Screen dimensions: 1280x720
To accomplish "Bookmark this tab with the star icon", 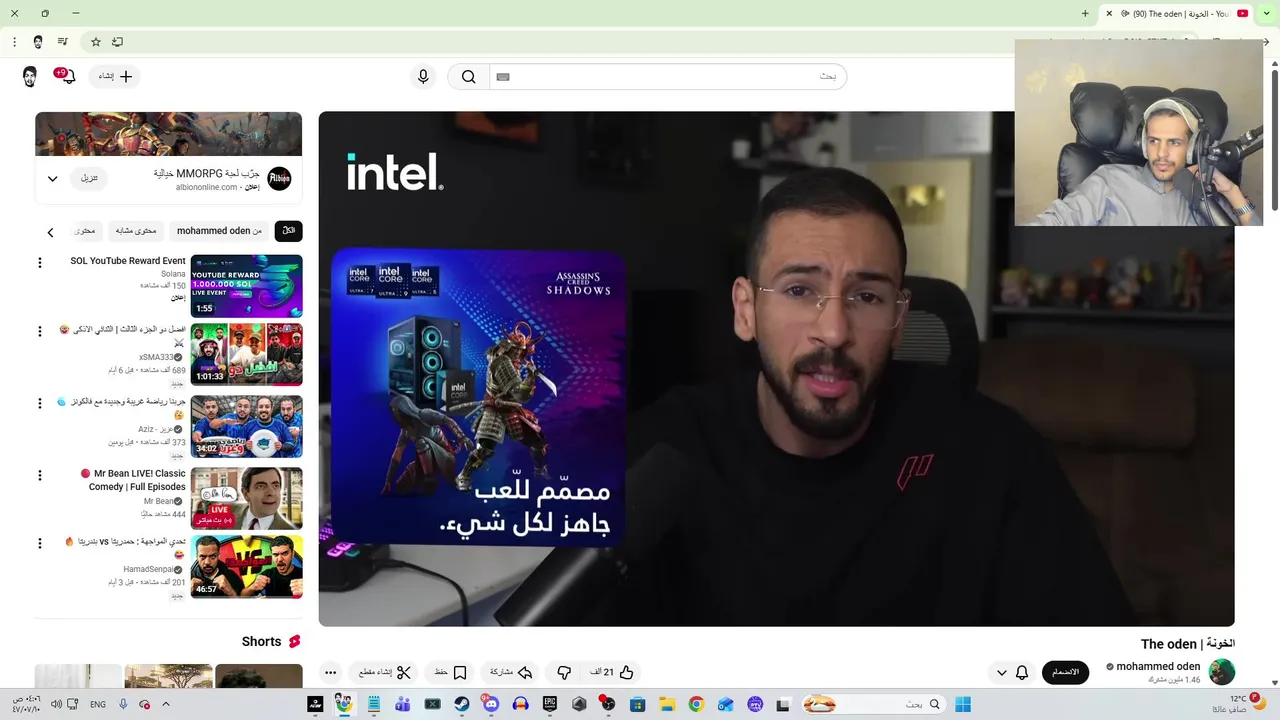I will coord(96,42).
